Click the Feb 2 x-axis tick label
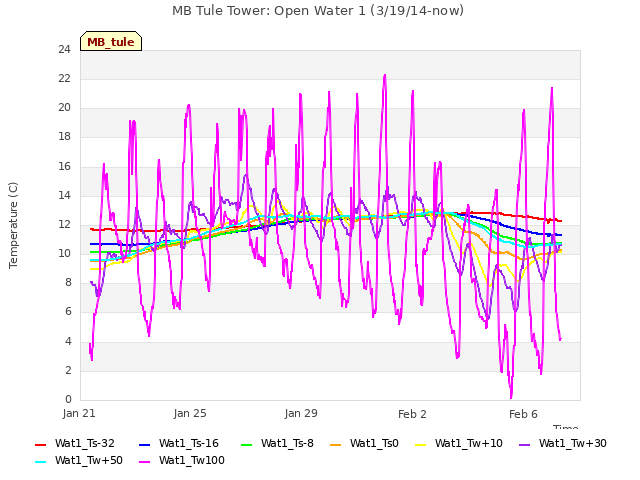 [412, 414]
